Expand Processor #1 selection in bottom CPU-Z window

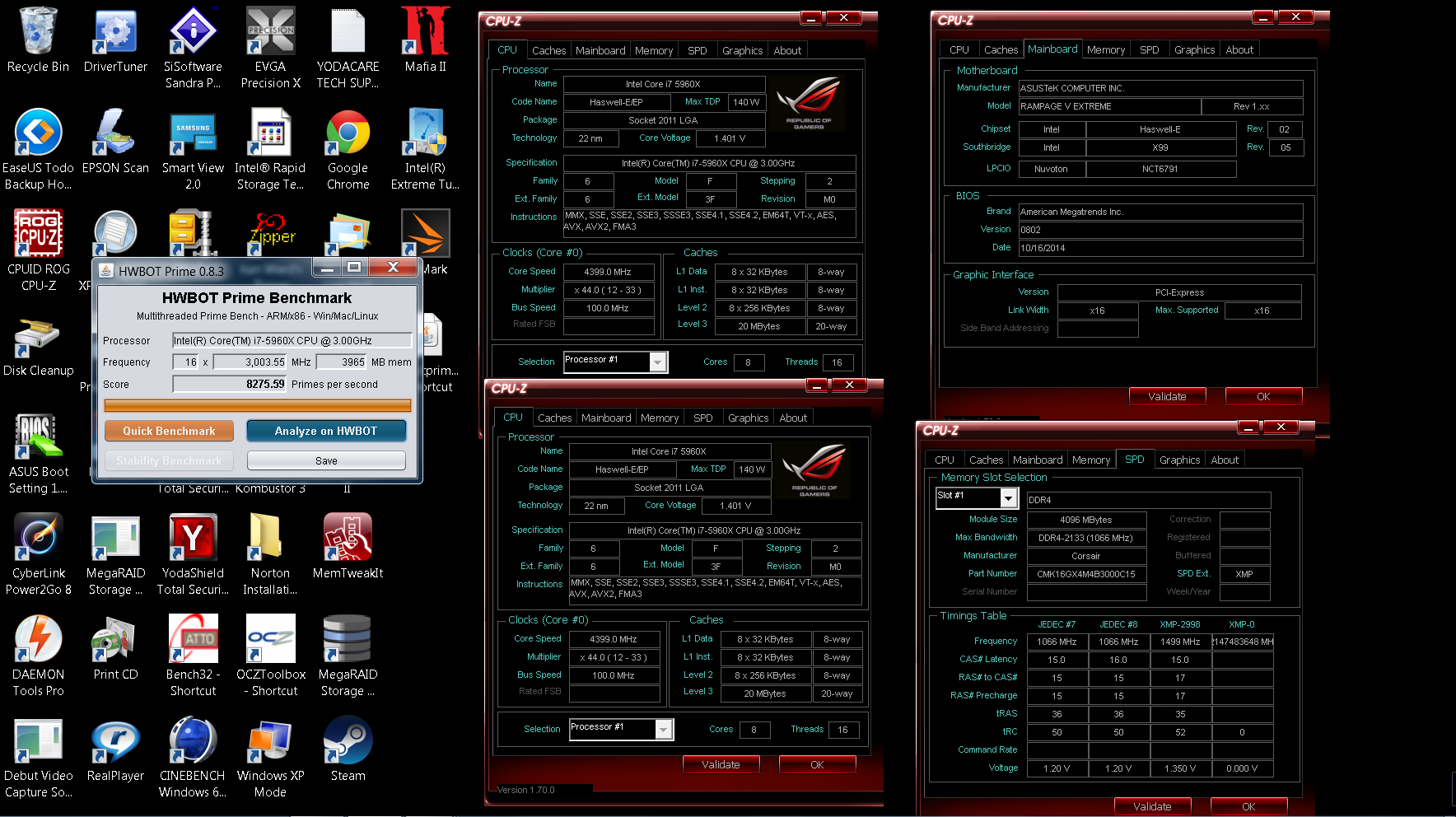click(664, 729)
